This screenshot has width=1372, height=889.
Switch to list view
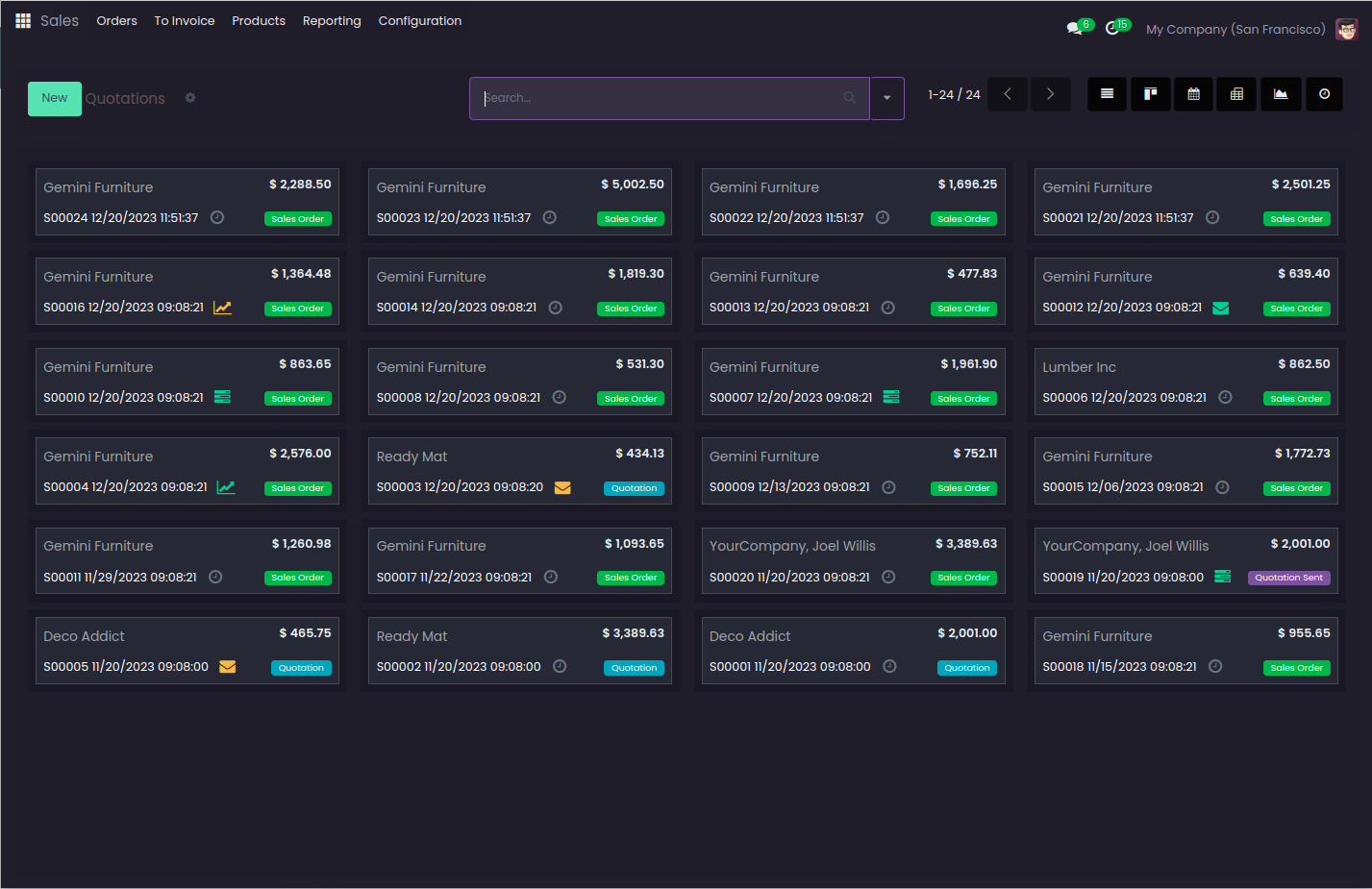(x=1107, y=94)
